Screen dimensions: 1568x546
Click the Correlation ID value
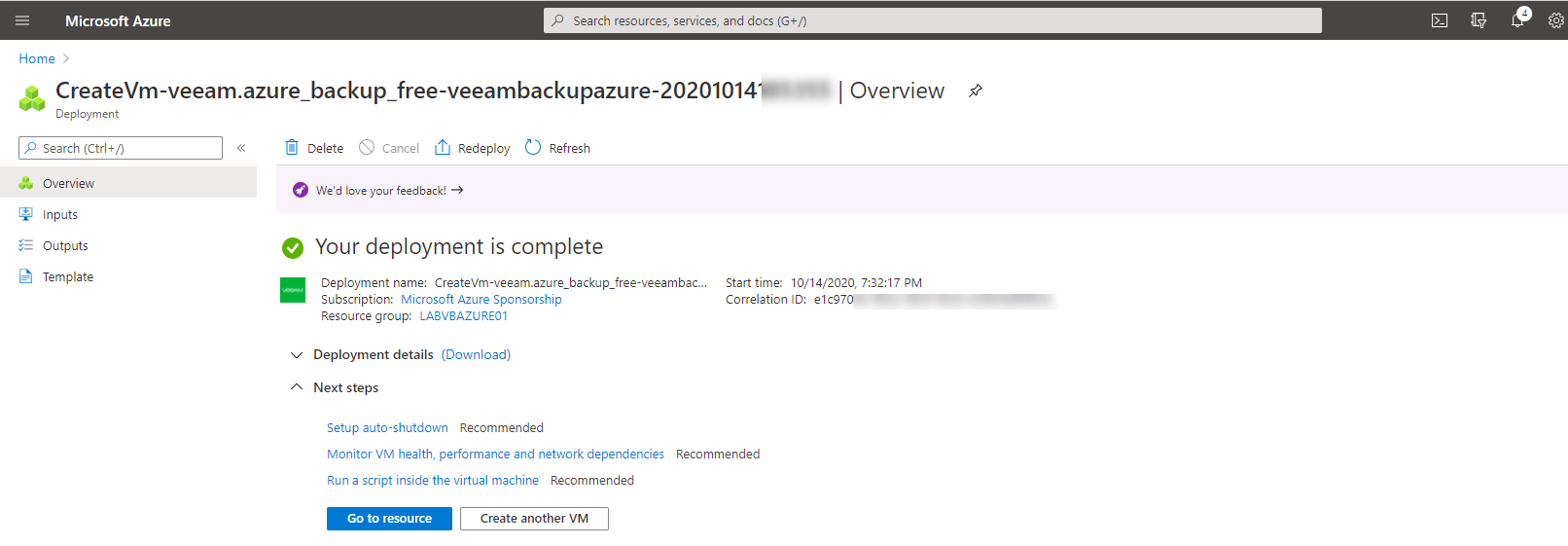[x=933, y=300]
